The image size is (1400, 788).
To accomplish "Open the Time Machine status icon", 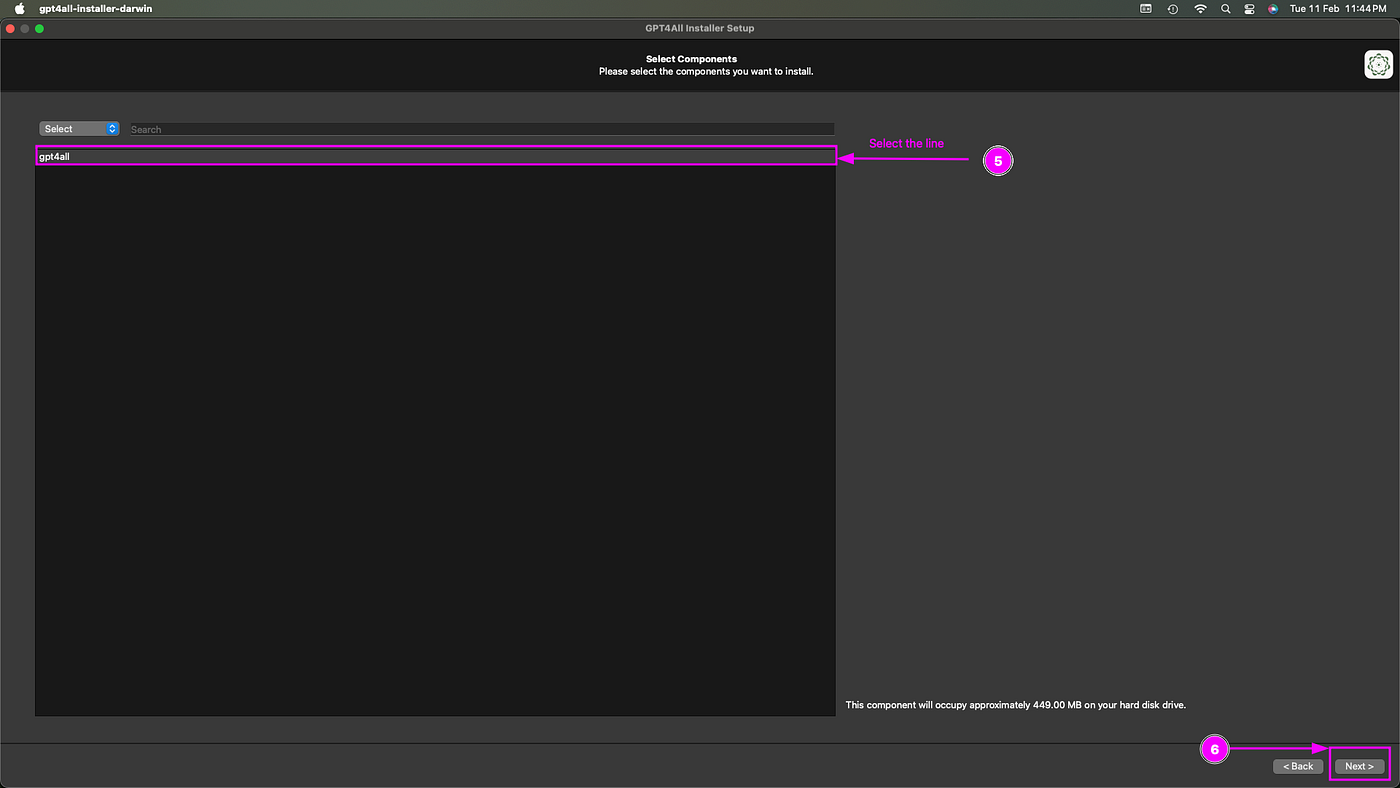I will tap(1173, 8).
